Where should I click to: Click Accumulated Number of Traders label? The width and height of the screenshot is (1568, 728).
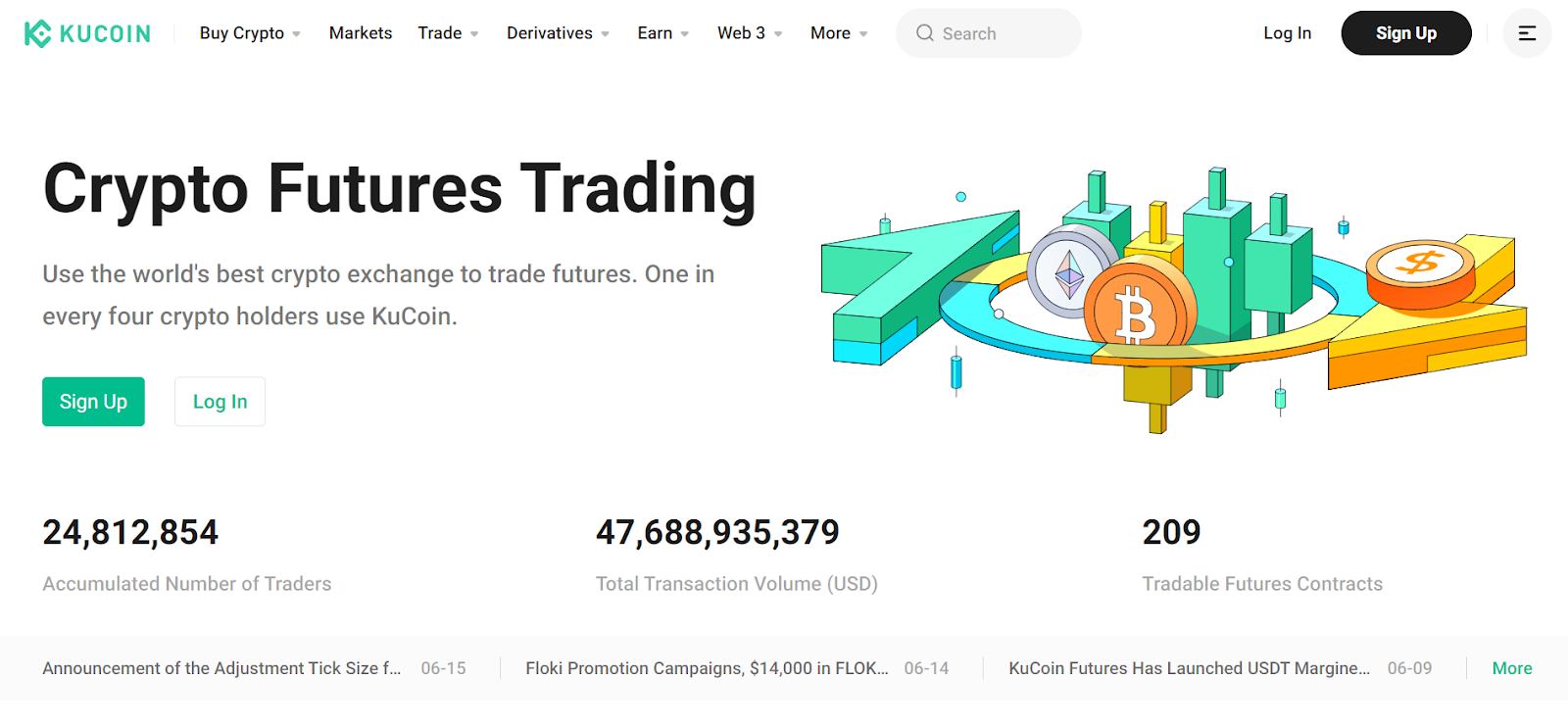[187, 584]
